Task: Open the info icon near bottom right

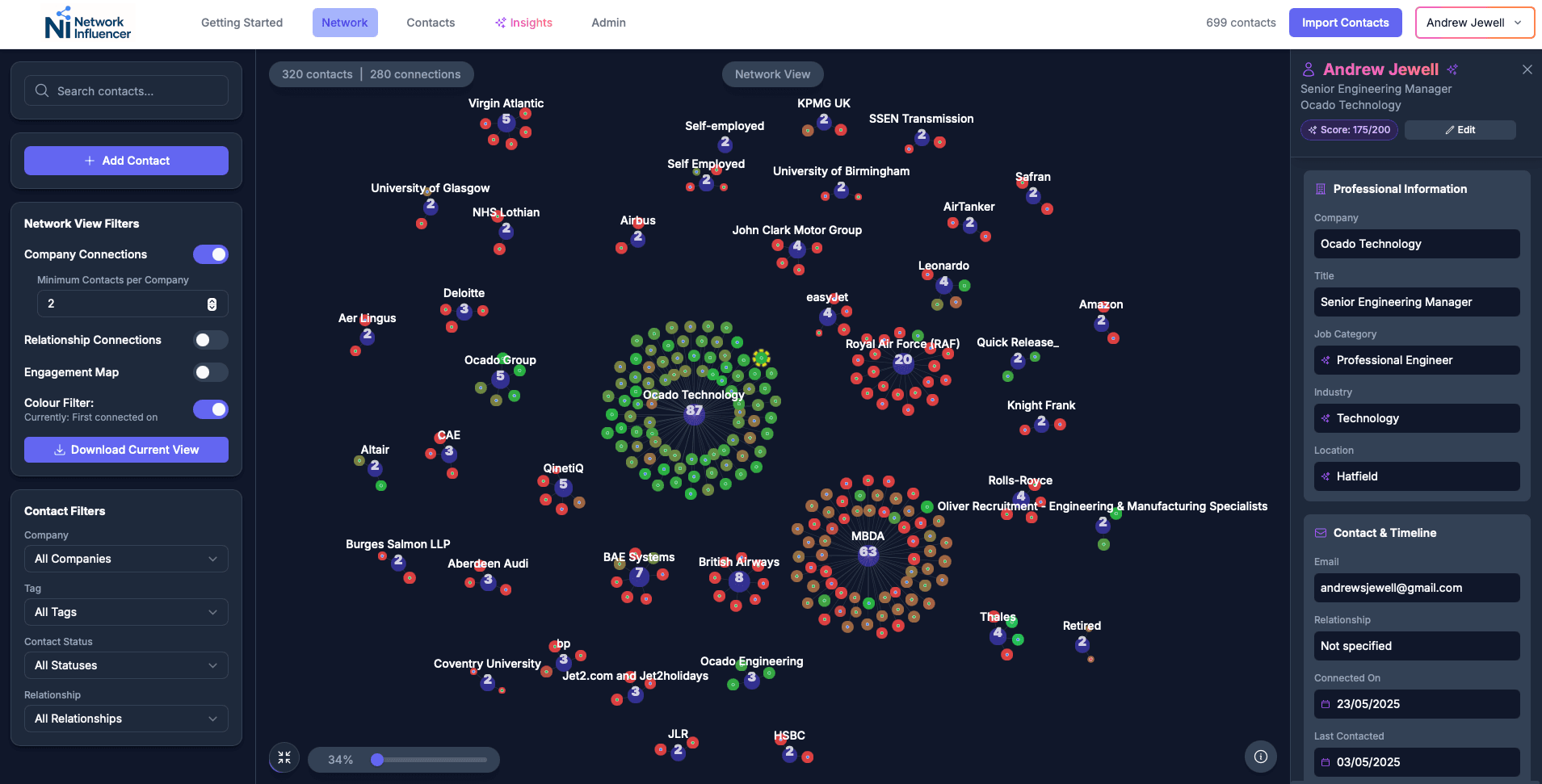Action: pos(1260,757)
